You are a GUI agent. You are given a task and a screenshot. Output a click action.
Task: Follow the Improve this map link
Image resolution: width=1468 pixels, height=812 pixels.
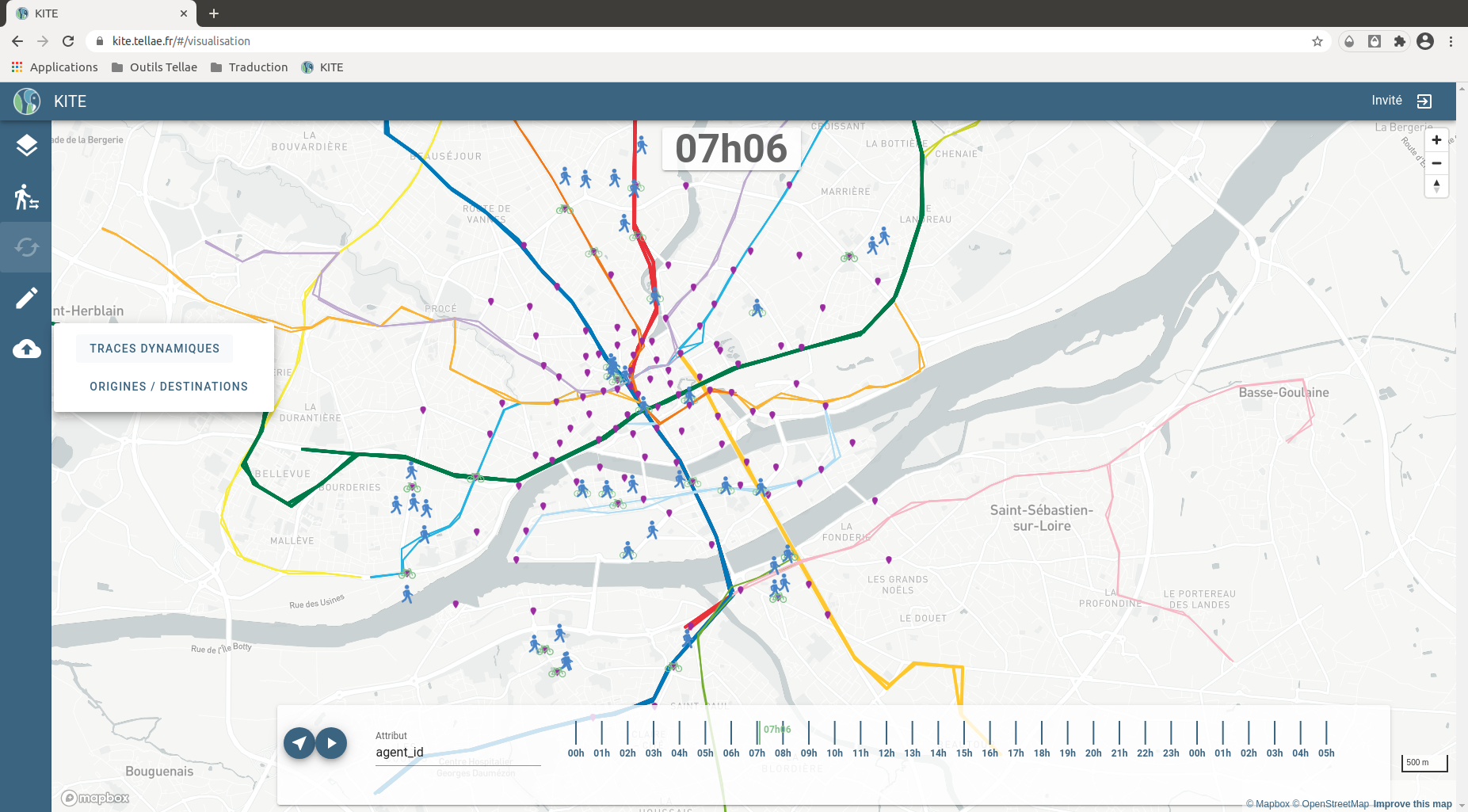1413,804
